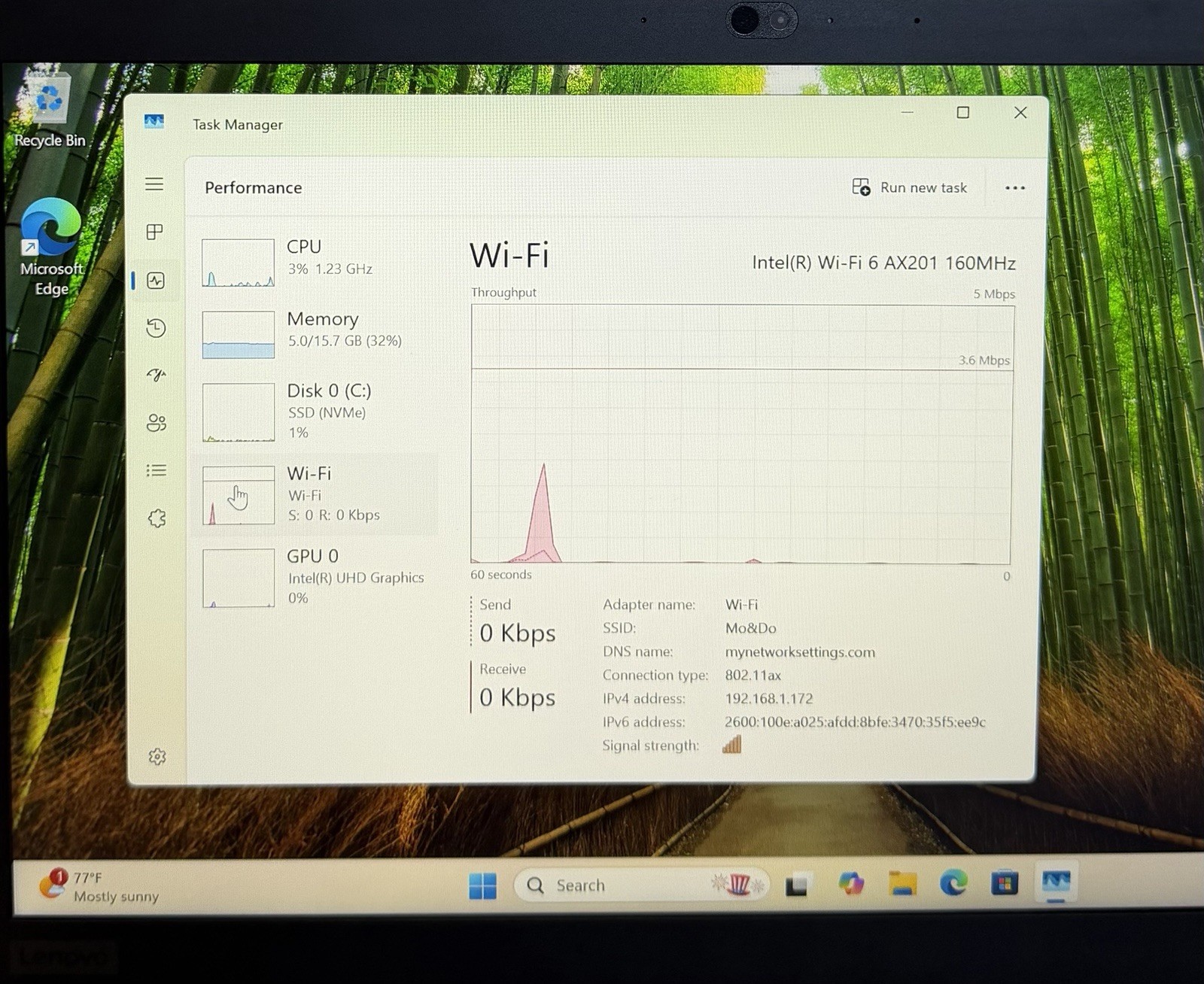Open Task Manager Settings gear icon
The image size is (1204, 984).
click(157, 756)
